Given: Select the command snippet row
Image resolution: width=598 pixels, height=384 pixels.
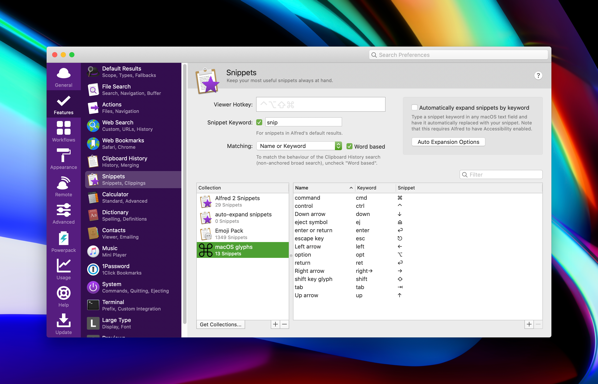Looking at the screenshot, I should click(418, 198).
